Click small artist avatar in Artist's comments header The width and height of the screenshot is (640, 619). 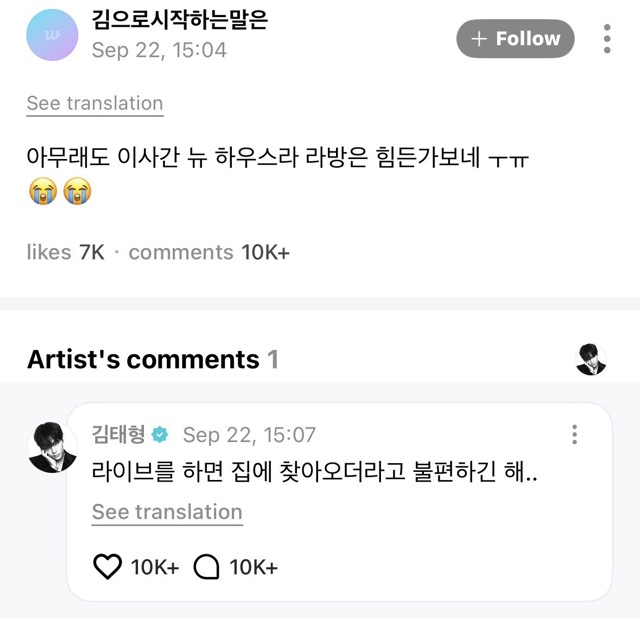(x=591, y=359)
